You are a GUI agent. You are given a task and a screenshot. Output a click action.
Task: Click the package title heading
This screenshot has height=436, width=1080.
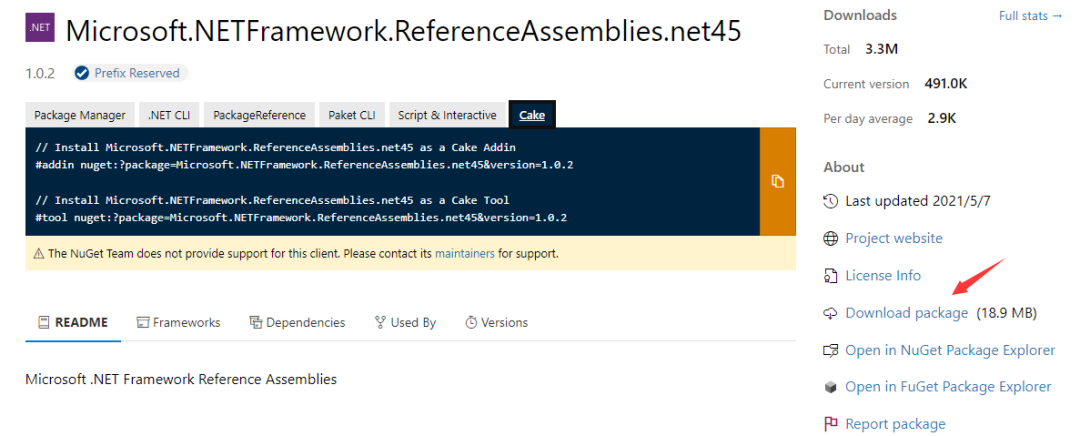click(403, 30)
